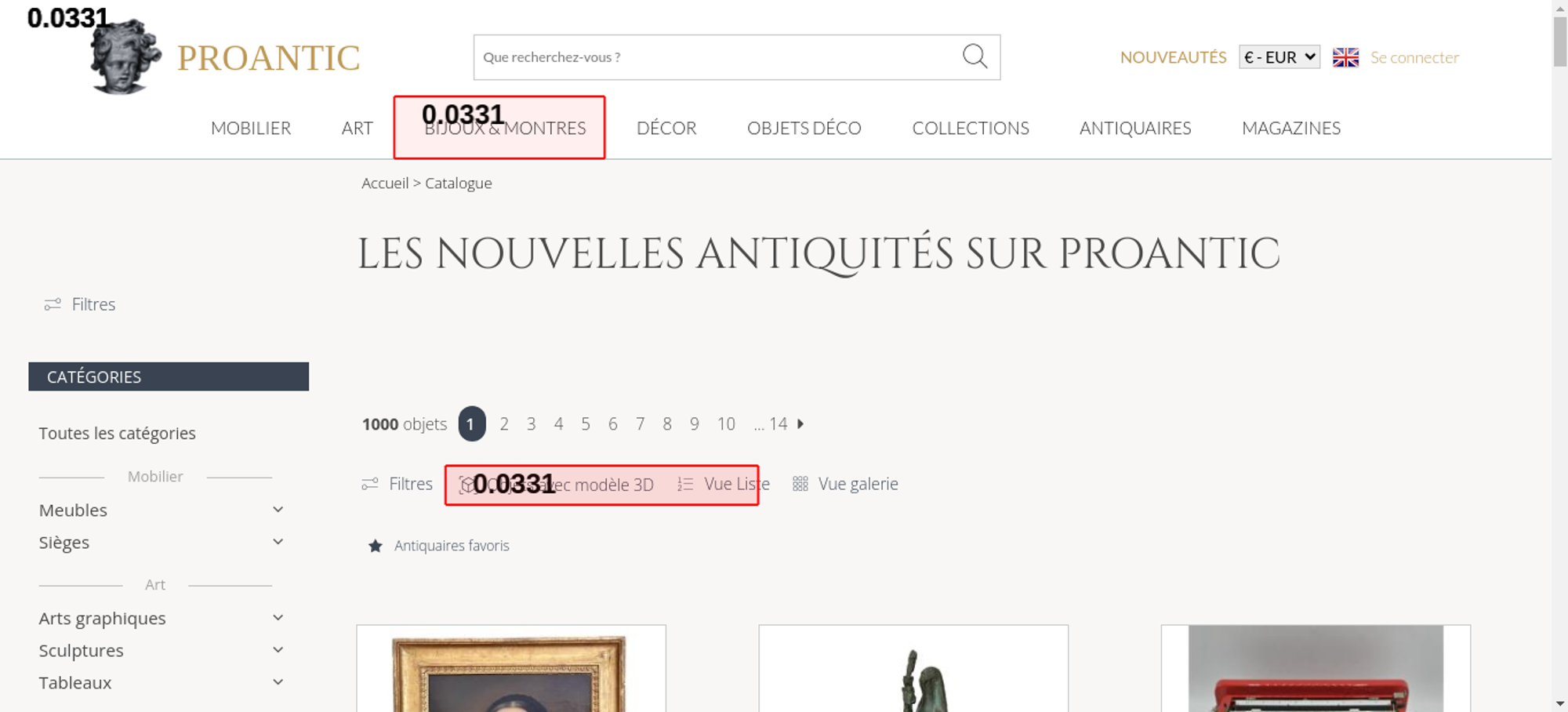This screenshot has width=1568, height=712.
Task: Click Accueil in the breadcrumb
Action: pos(385,183)
